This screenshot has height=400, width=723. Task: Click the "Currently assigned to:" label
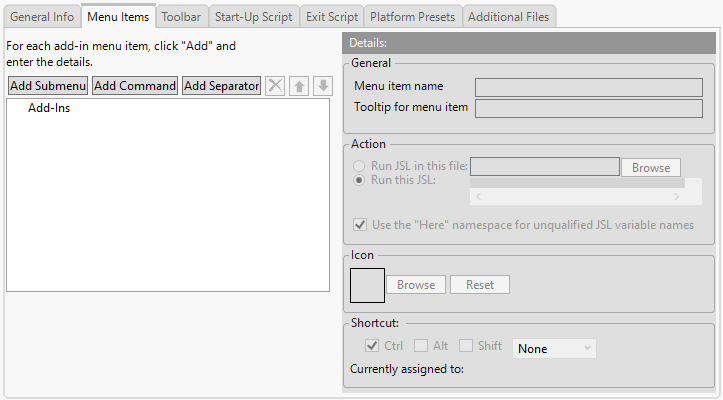point(407,369)
